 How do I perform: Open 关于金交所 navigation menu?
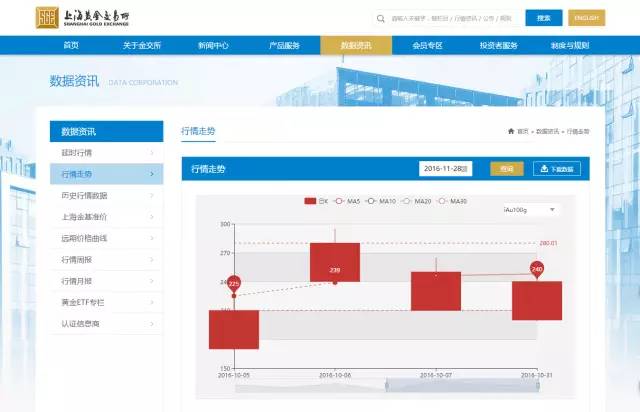pyautogui.click(x=142, y=45)
